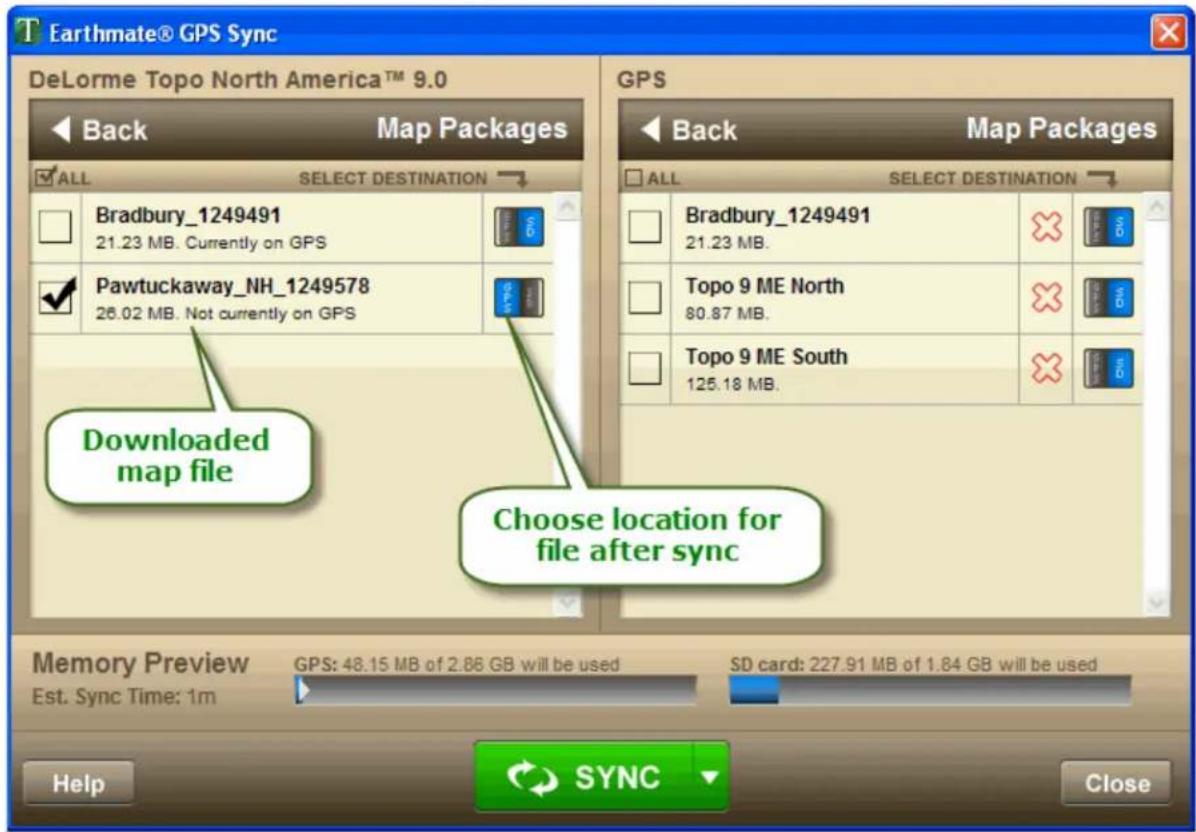Click '125.18 MB.' size text
The image size is (1196, 832).
tap(732, 384)
